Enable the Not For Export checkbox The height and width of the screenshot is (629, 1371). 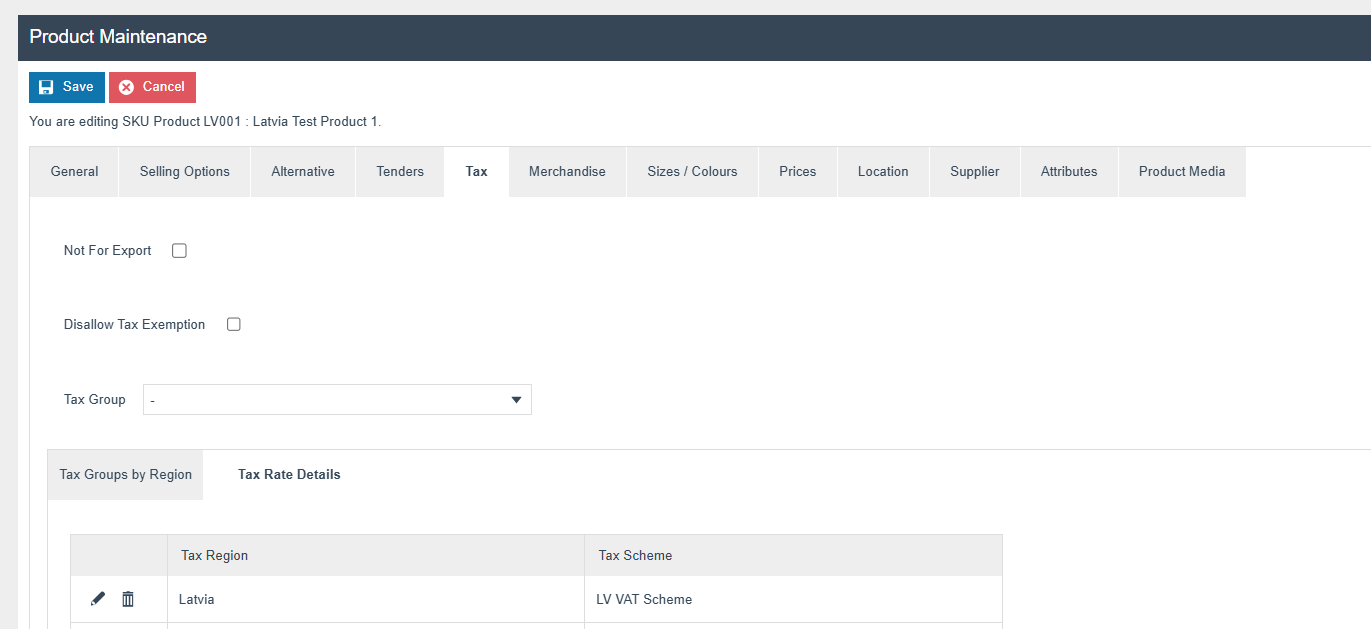(180, 251)
